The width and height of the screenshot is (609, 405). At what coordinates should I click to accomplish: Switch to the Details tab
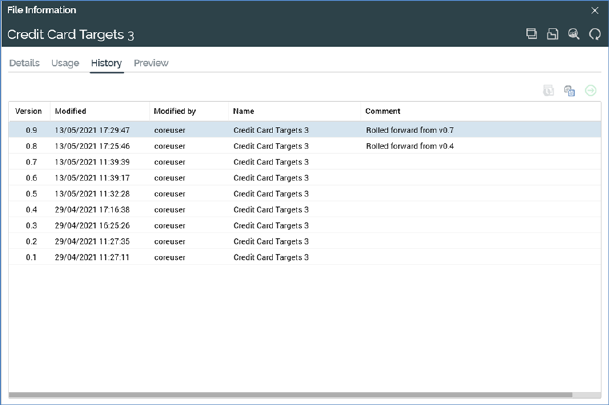tap(24, 63)
